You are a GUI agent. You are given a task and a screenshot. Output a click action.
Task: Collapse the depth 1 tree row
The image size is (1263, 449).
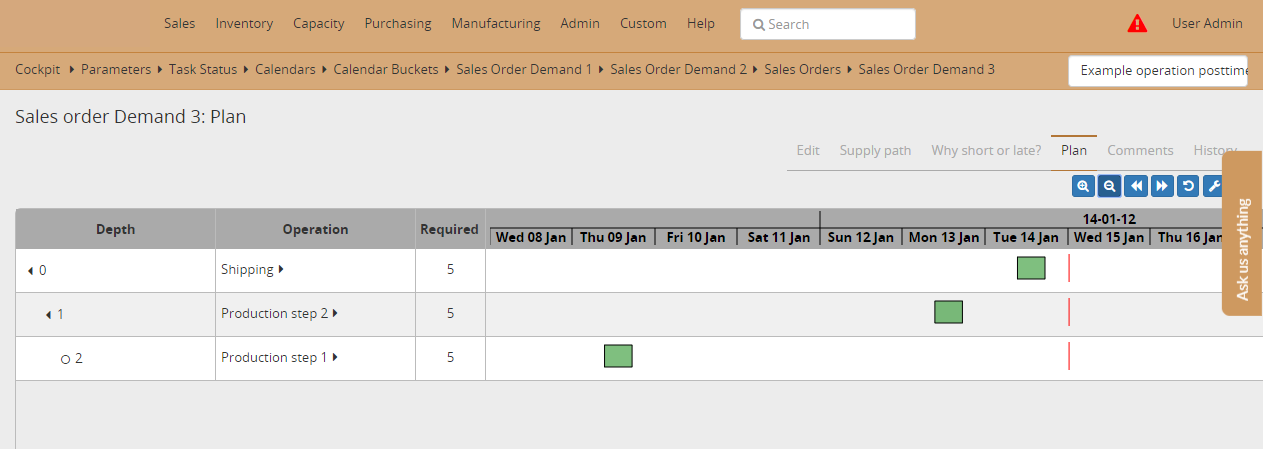48,315
